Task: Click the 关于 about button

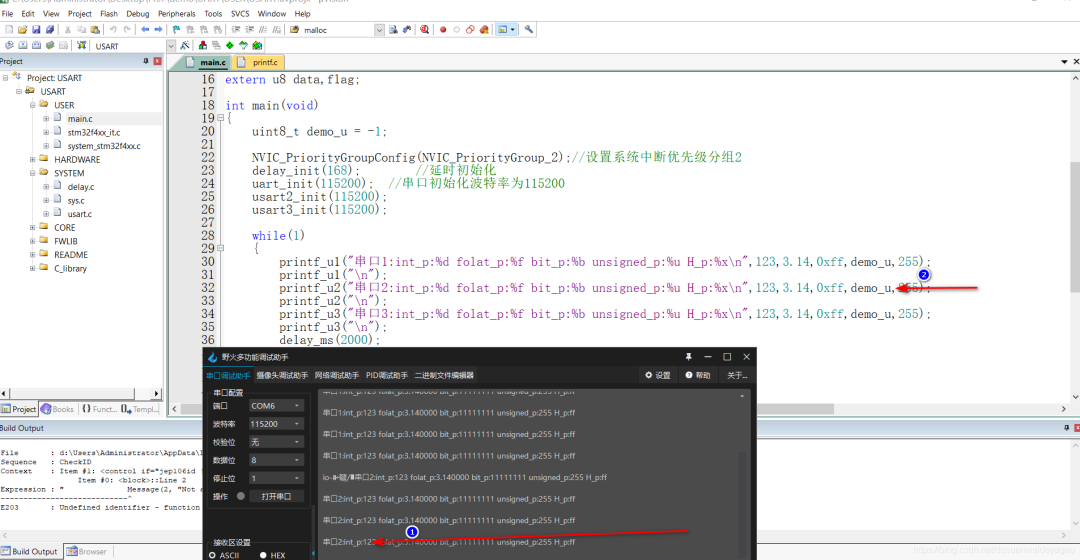Action: (x=737, y=375)
